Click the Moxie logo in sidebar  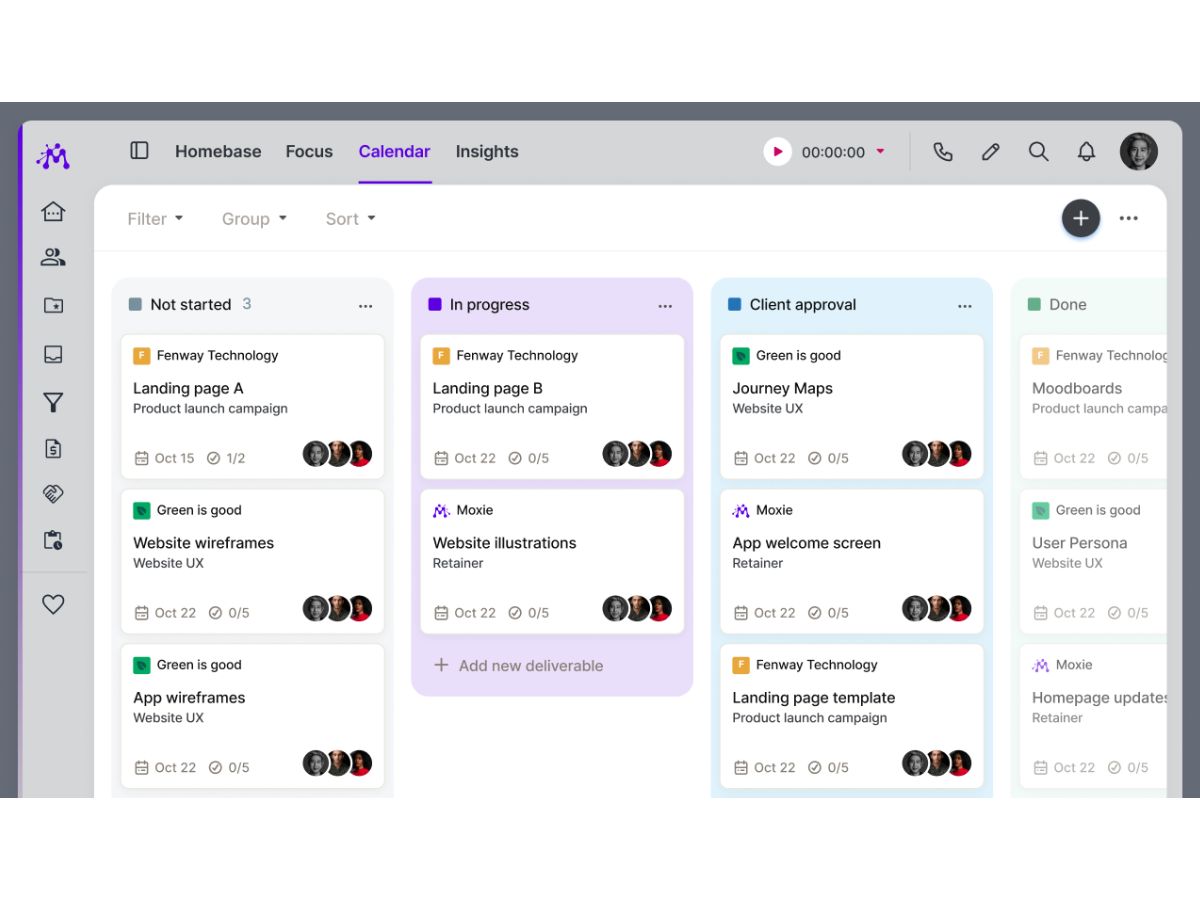click(53, 156)
